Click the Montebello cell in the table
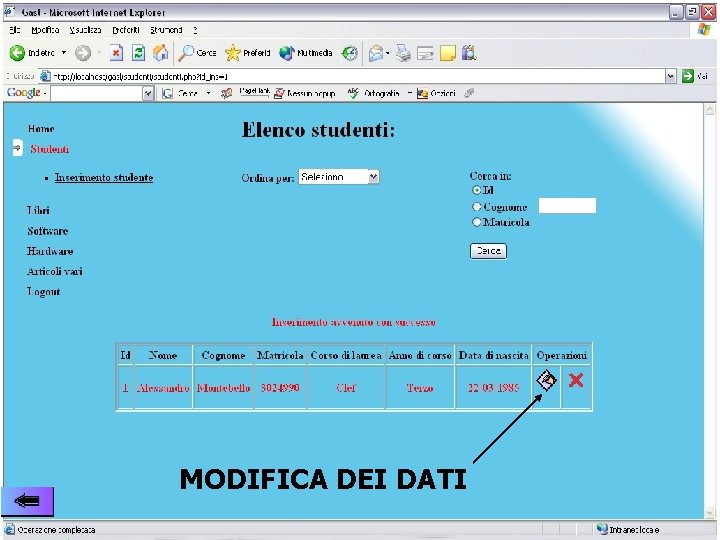The height and width of the screenshot is (540, 720). [x=223, y=388]
